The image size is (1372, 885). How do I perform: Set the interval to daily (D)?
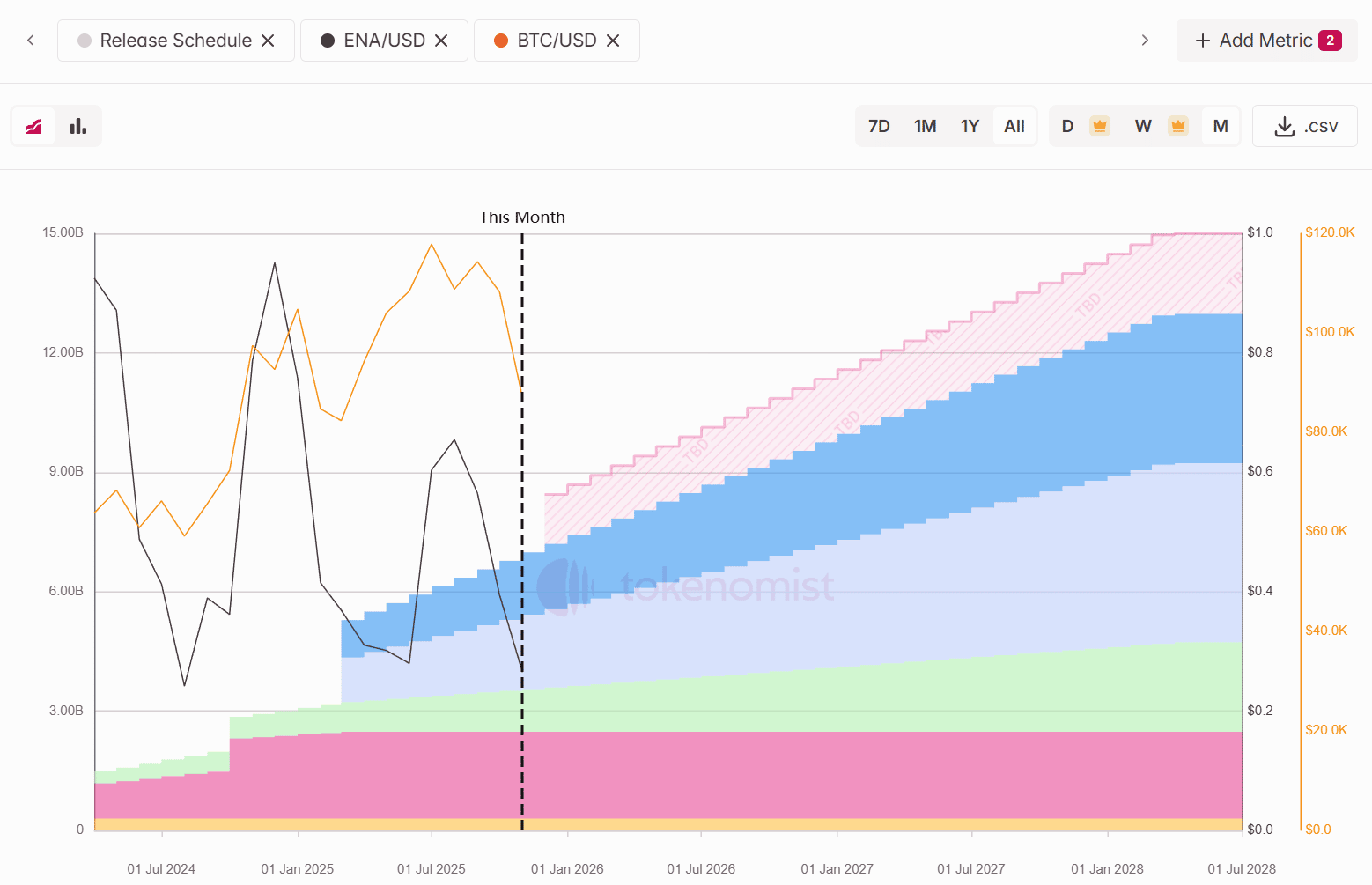click(x=1067, y=126)
